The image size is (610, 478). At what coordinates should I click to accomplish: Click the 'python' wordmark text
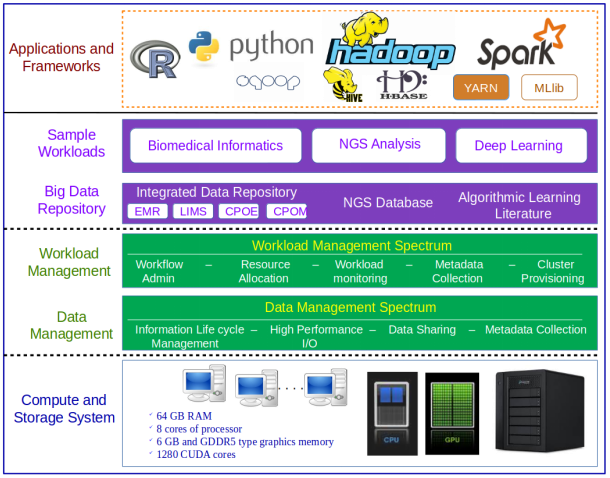click(272, 46)
